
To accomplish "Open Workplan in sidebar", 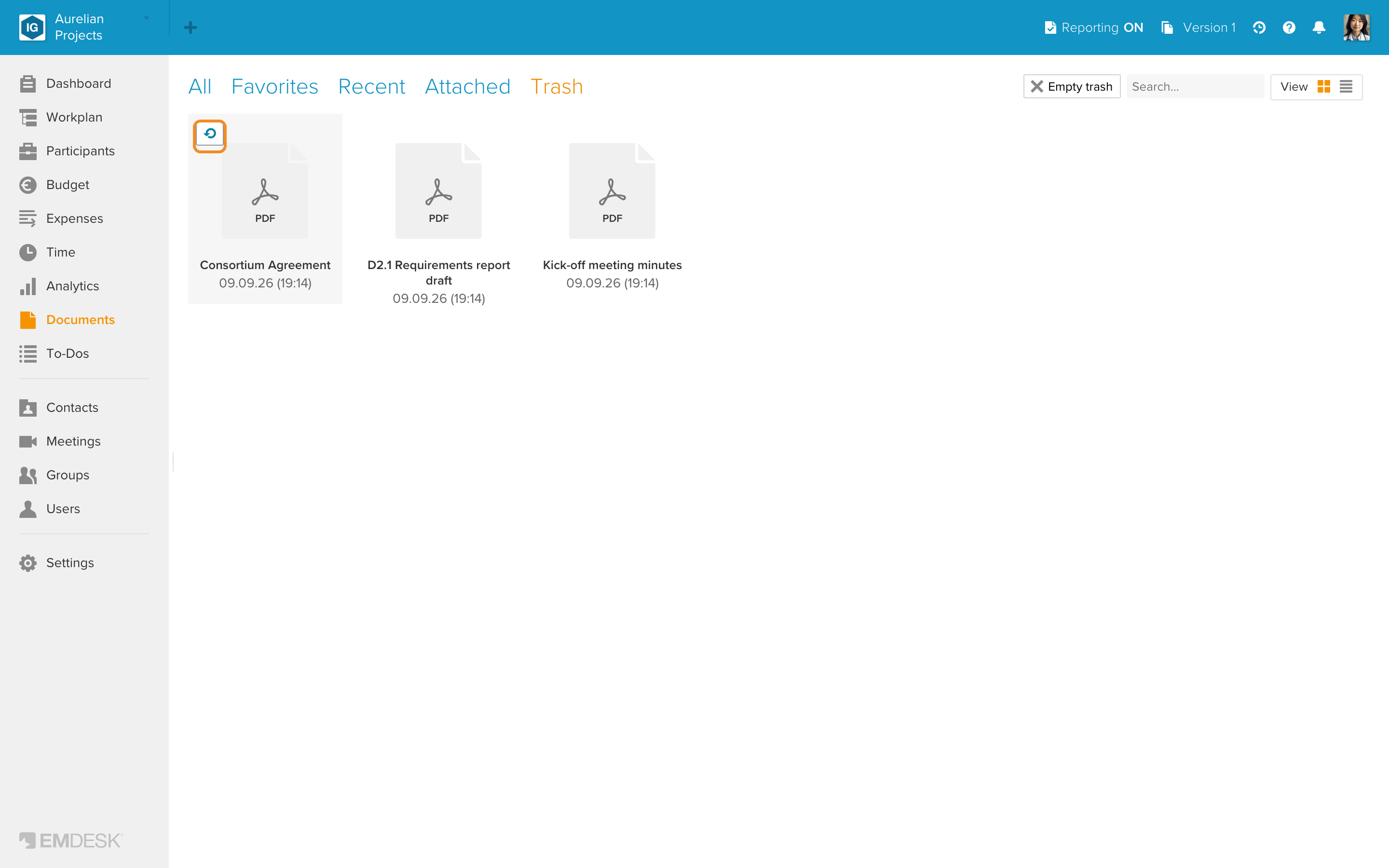I will tap(61, 118).
